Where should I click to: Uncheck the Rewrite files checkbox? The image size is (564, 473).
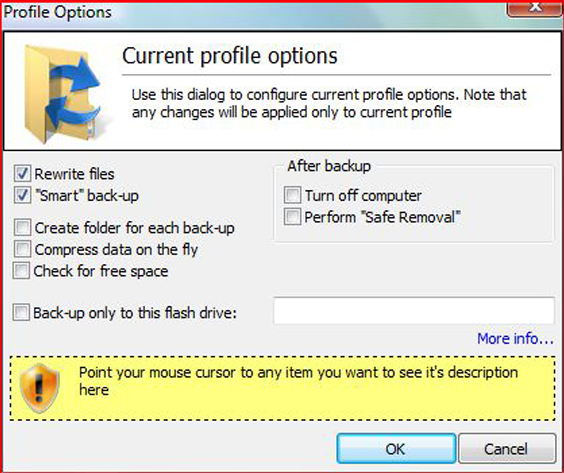coord(22,174)
